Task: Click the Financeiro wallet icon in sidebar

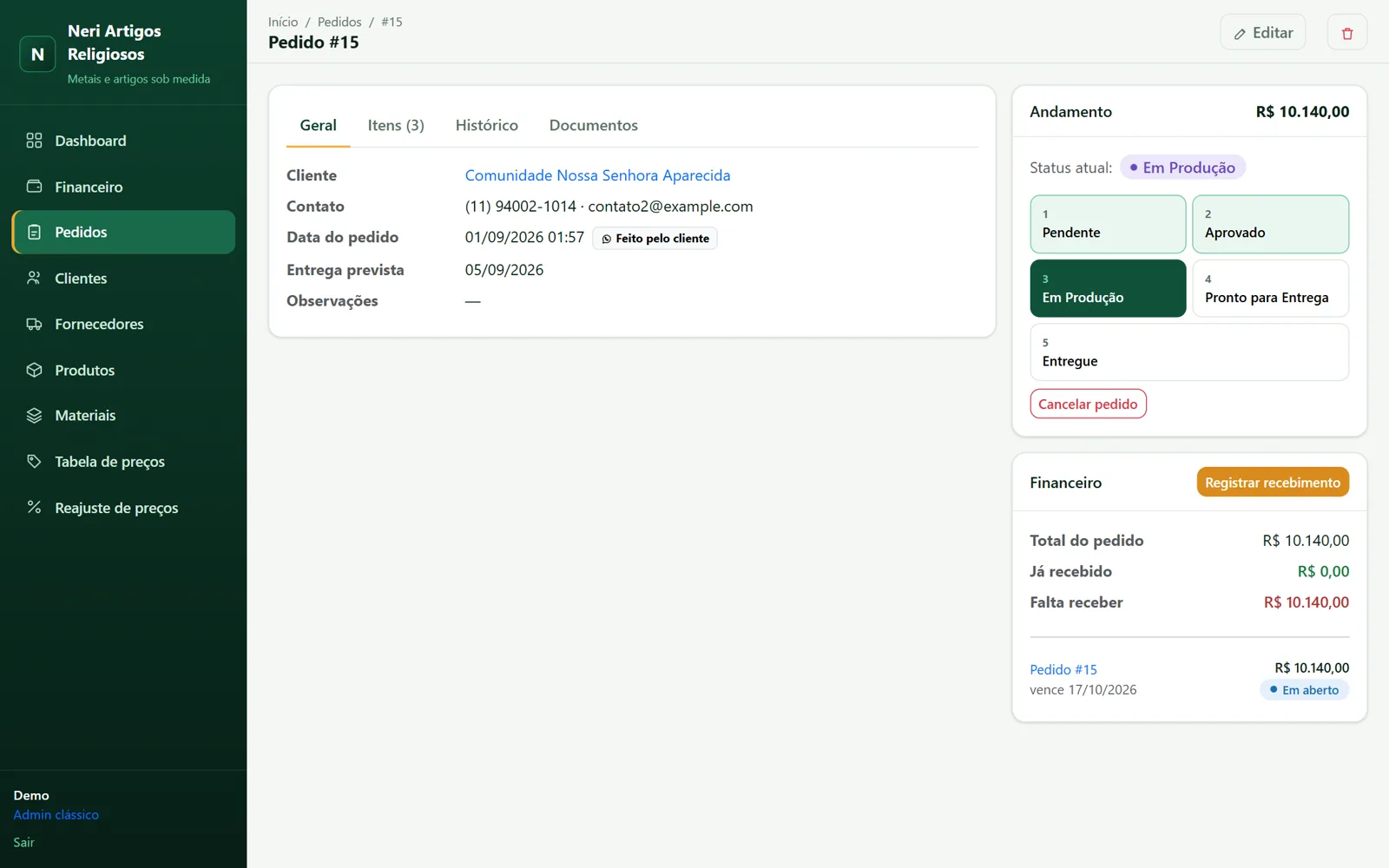Action: (34, 187)
